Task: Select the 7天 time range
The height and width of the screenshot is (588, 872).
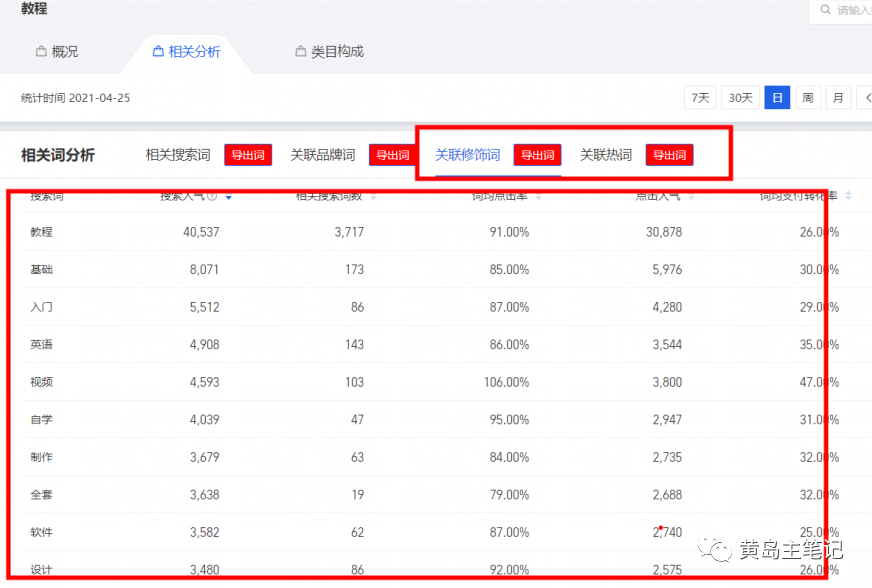Action: tap(700, 98)
